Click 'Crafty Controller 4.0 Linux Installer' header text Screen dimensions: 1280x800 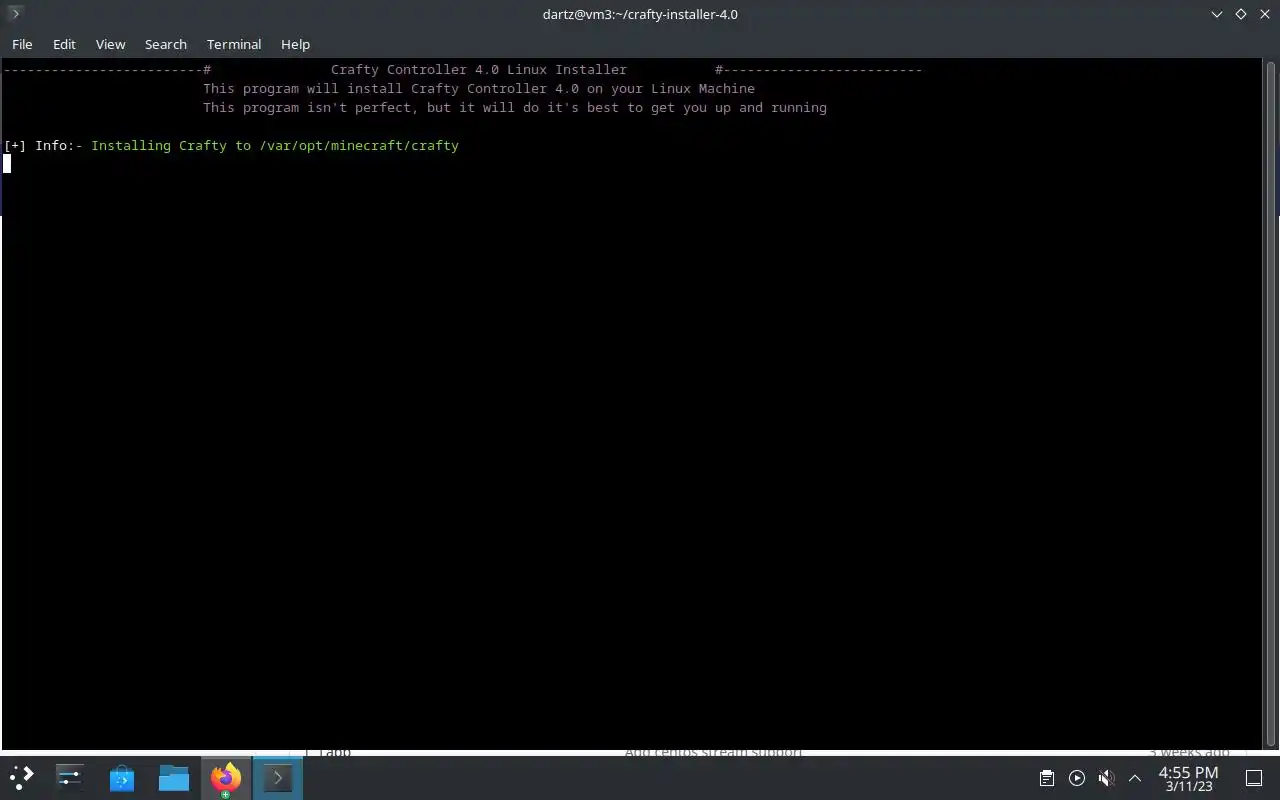pyautogui.click(x=479, y=69)
